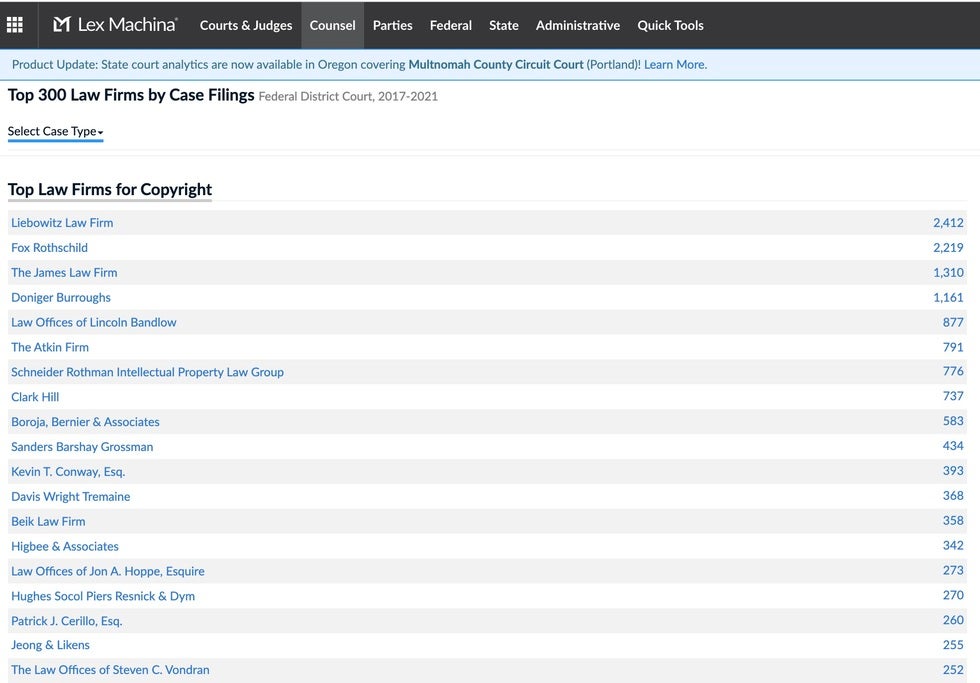980x683 pixels.
Task: Open Hughes Socol Piers Resnick & Dym
Action: coord(103,596)
